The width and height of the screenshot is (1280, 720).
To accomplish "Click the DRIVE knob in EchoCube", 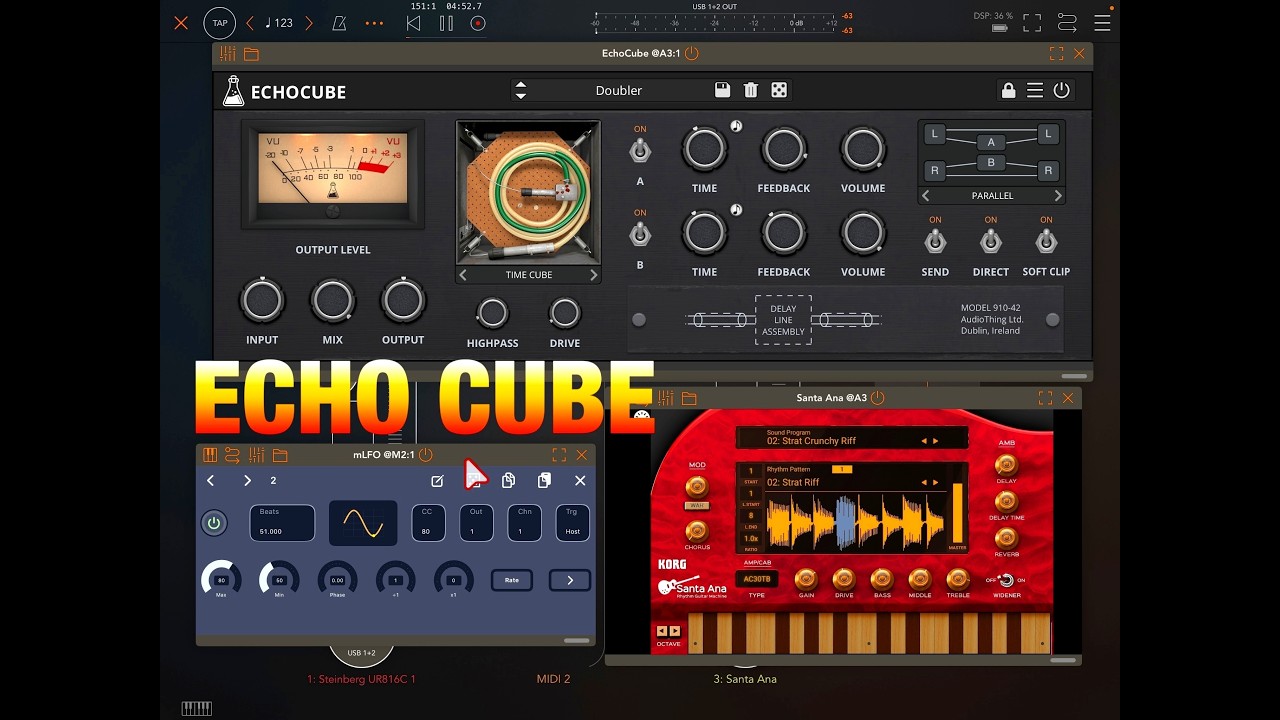I will (565, 313).
